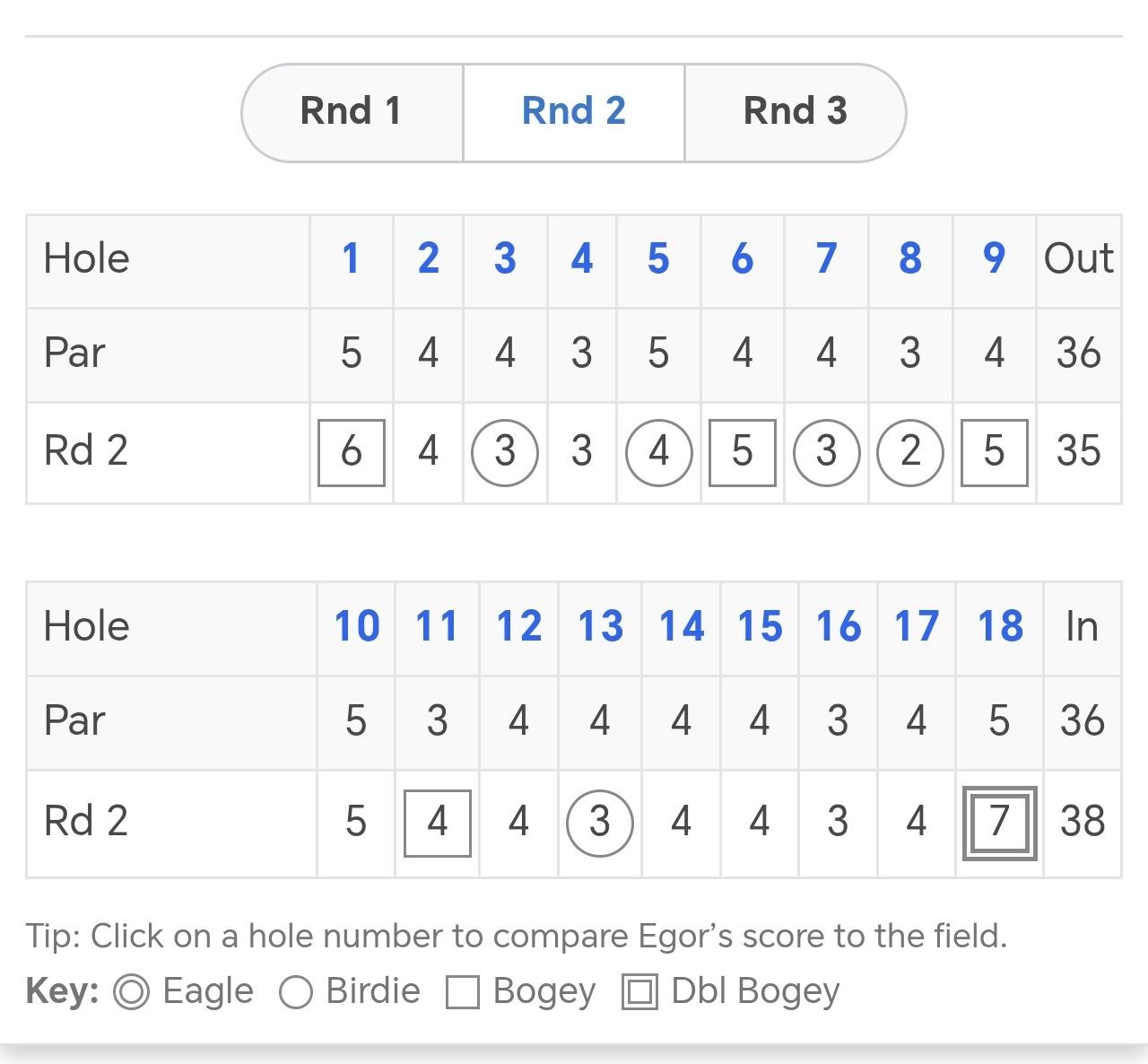Image resolution: width=1148 pixels, height=1064 pixels.
Task: Click the Dbl Bogey key symbol
Action: click(x=639, y=992)
